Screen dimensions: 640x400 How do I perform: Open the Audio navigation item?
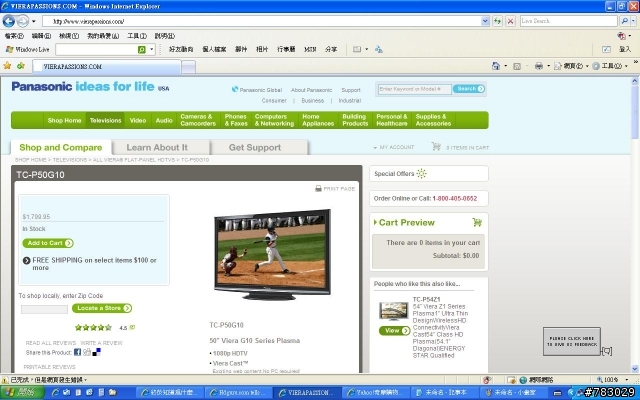(x=164, y=120)
